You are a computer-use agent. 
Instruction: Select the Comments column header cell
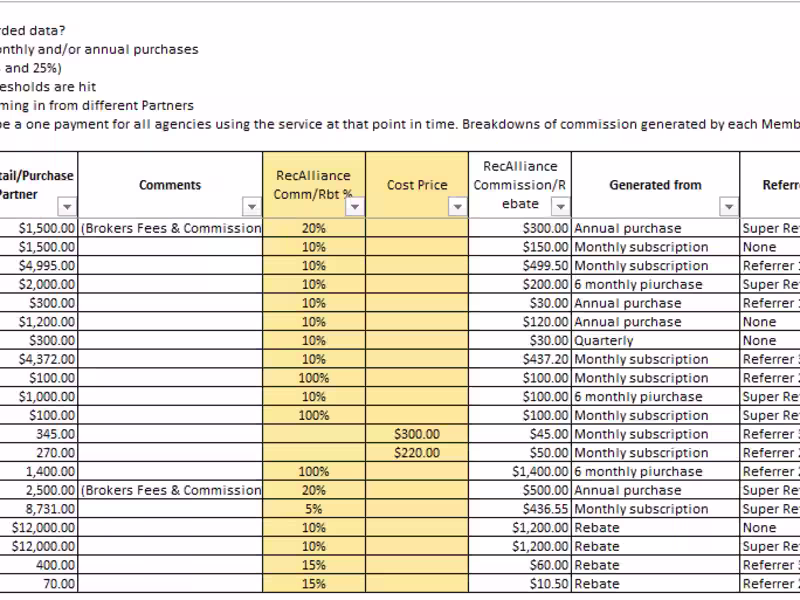click(x=170, y=185)
